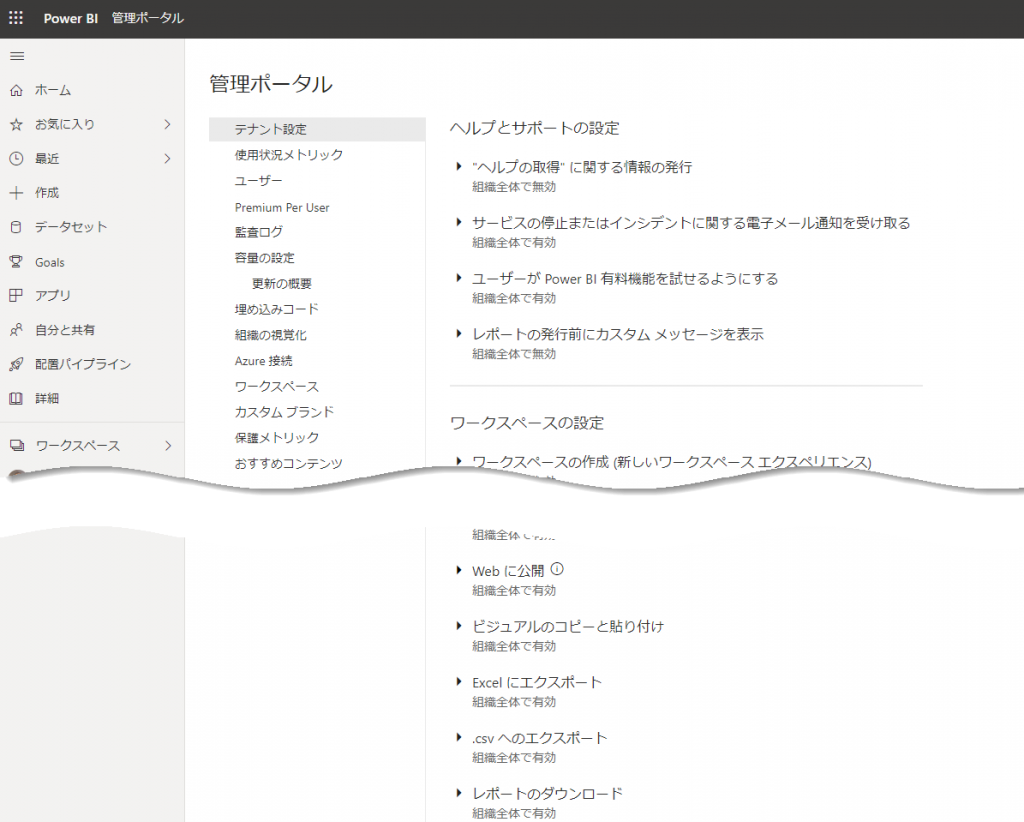Click the Create plus icon
The image size is (1024, 822).
pyautogui.click(x=16, y=193)
